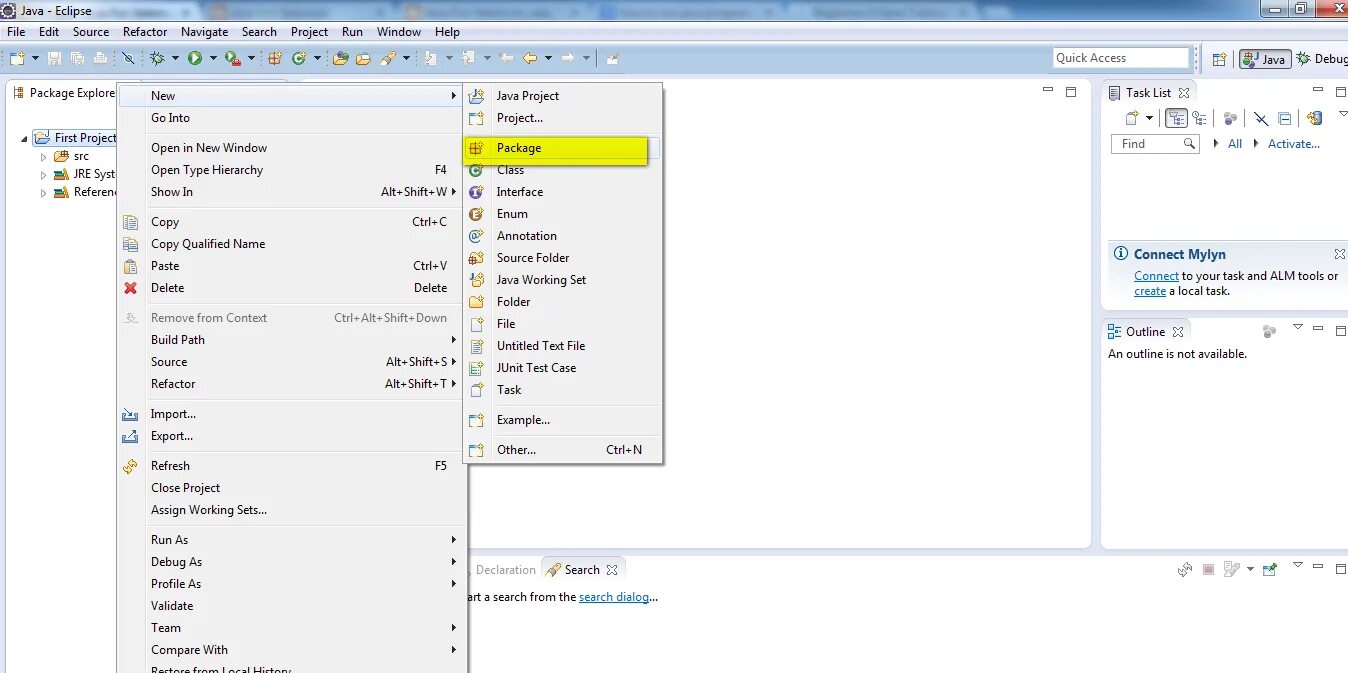Open the Debug dropdown arrow

tap(175, 58)
